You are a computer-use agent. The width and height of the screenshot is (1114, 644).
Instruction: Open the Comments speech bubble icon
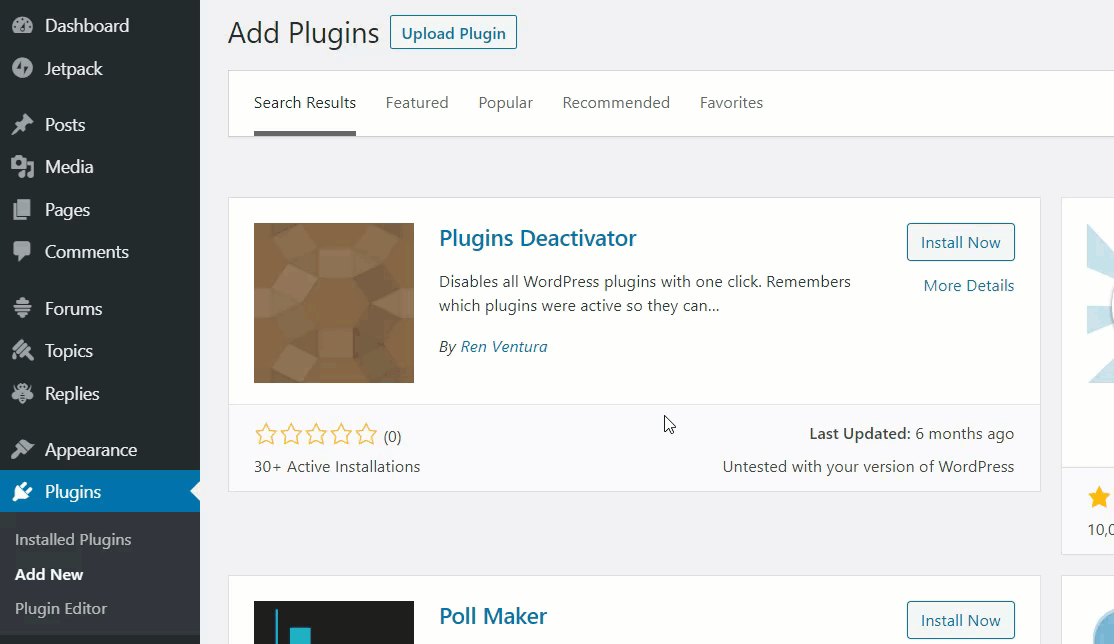[22, 252]
